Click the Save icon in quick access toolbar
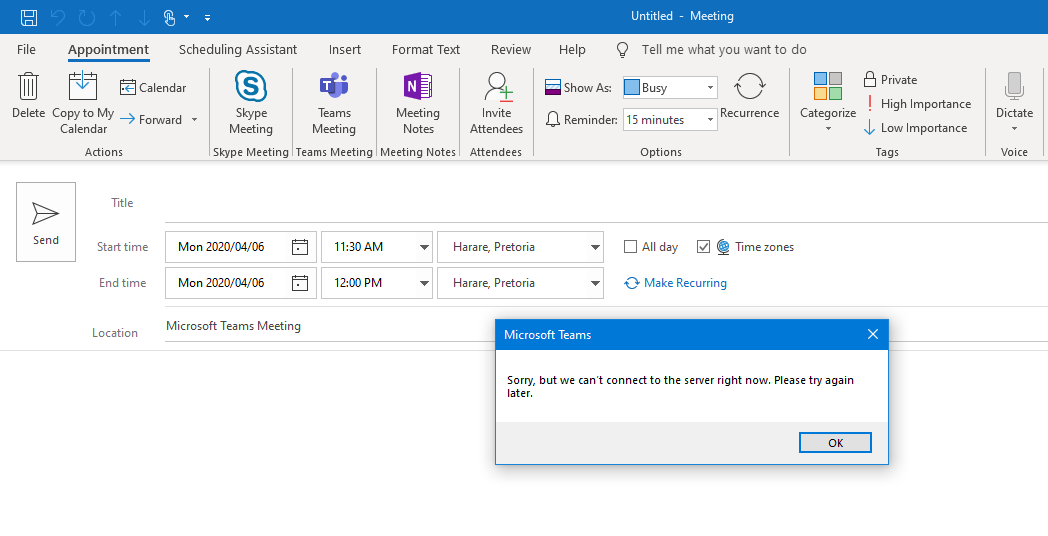The image size is (1048, 536). coord(29,17)
